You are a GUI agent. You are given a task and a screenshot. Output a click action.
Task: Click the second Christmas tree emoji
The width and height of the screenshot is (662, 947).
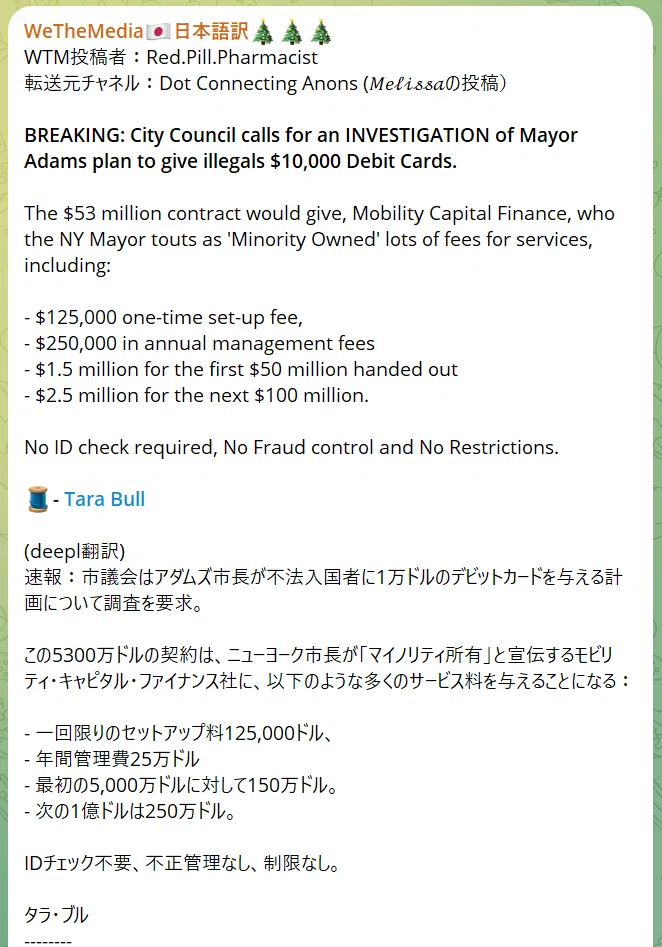(292, 32)
